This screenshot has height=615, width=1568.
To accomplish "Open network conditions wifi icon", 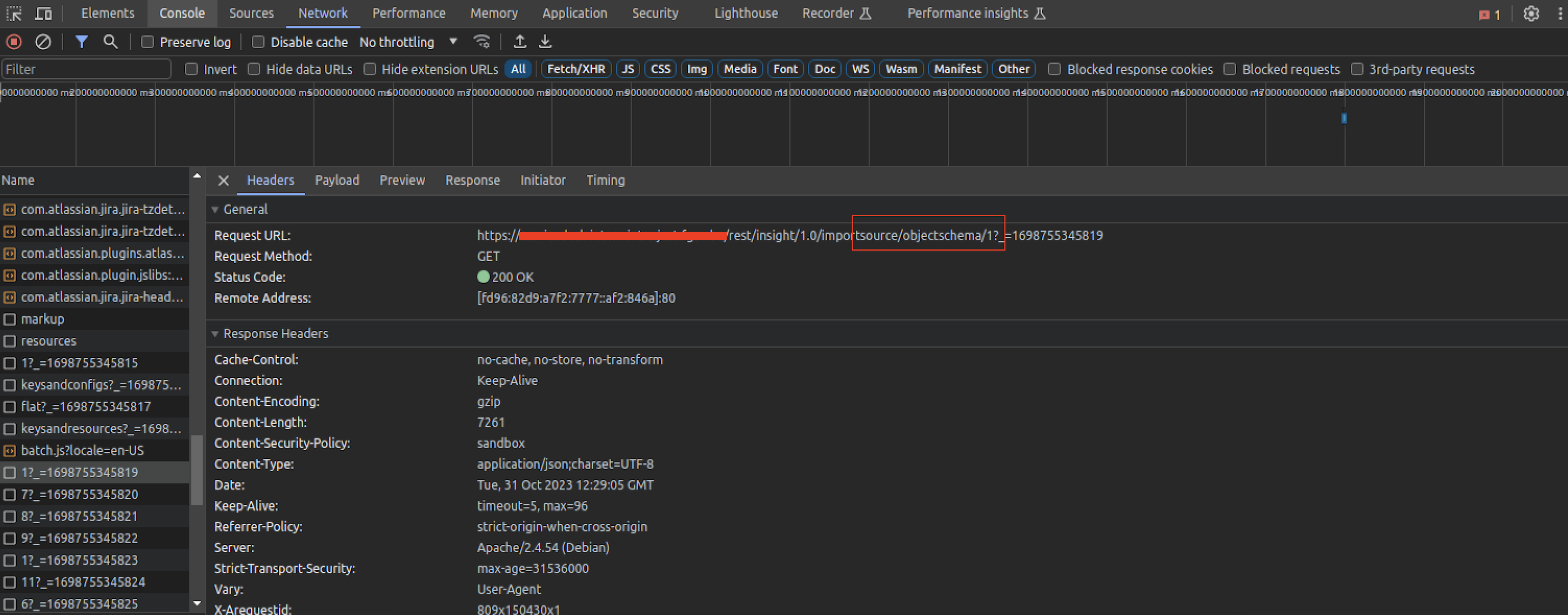I will [x=481, y=42].
